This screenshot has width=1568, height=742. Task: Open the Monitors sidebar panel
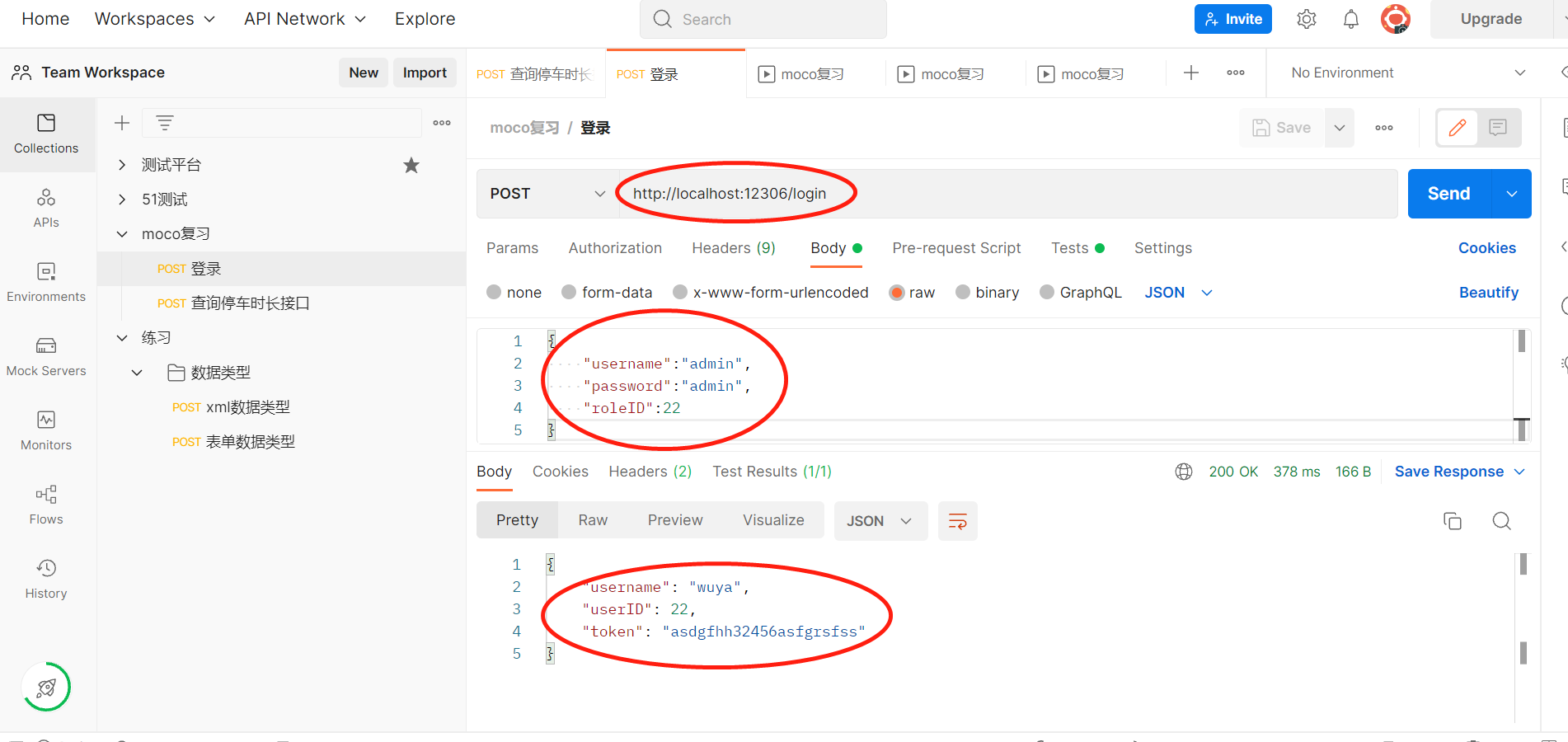click(x=46, y=431)
